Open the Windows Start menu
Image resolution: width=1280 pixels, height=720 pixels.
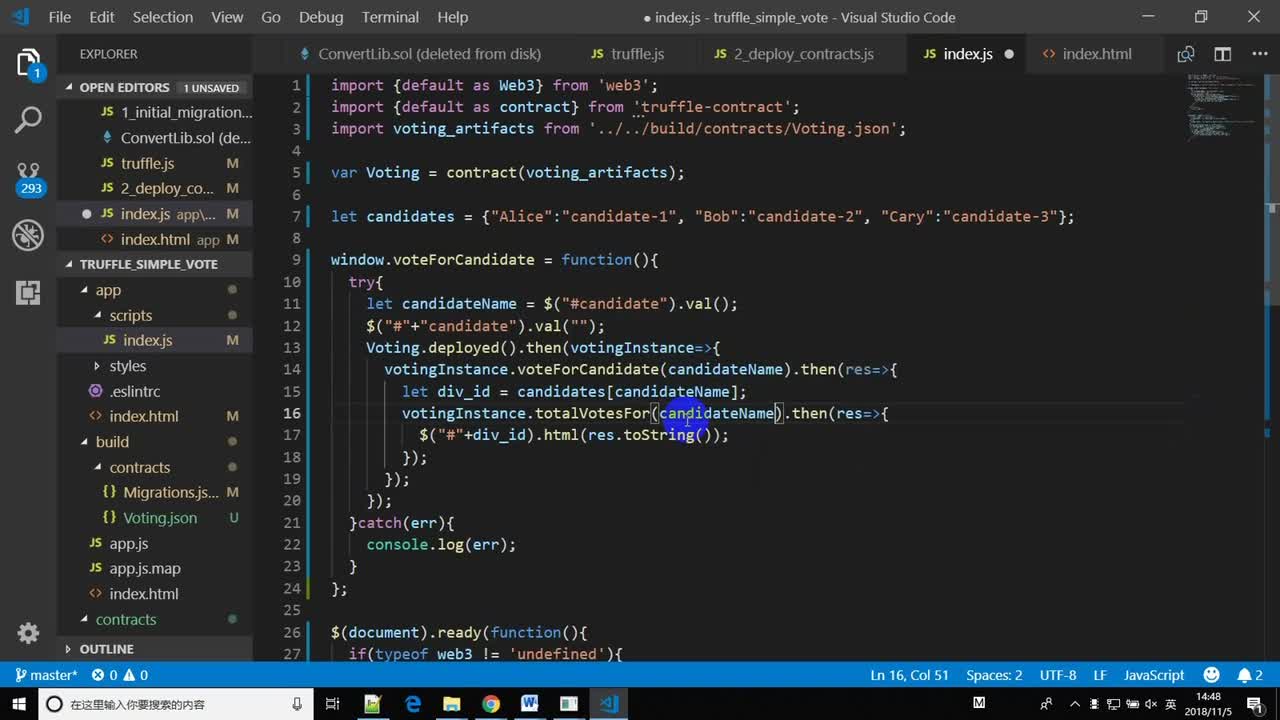point(18,704)
